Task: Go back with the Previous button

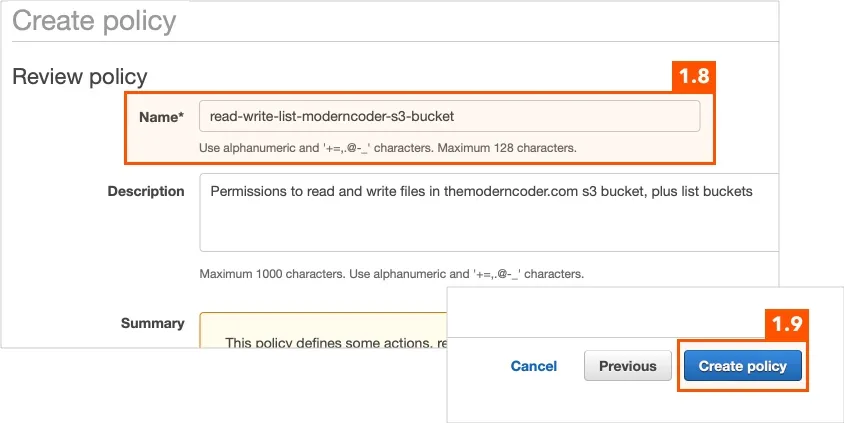Action: point(628,366)
